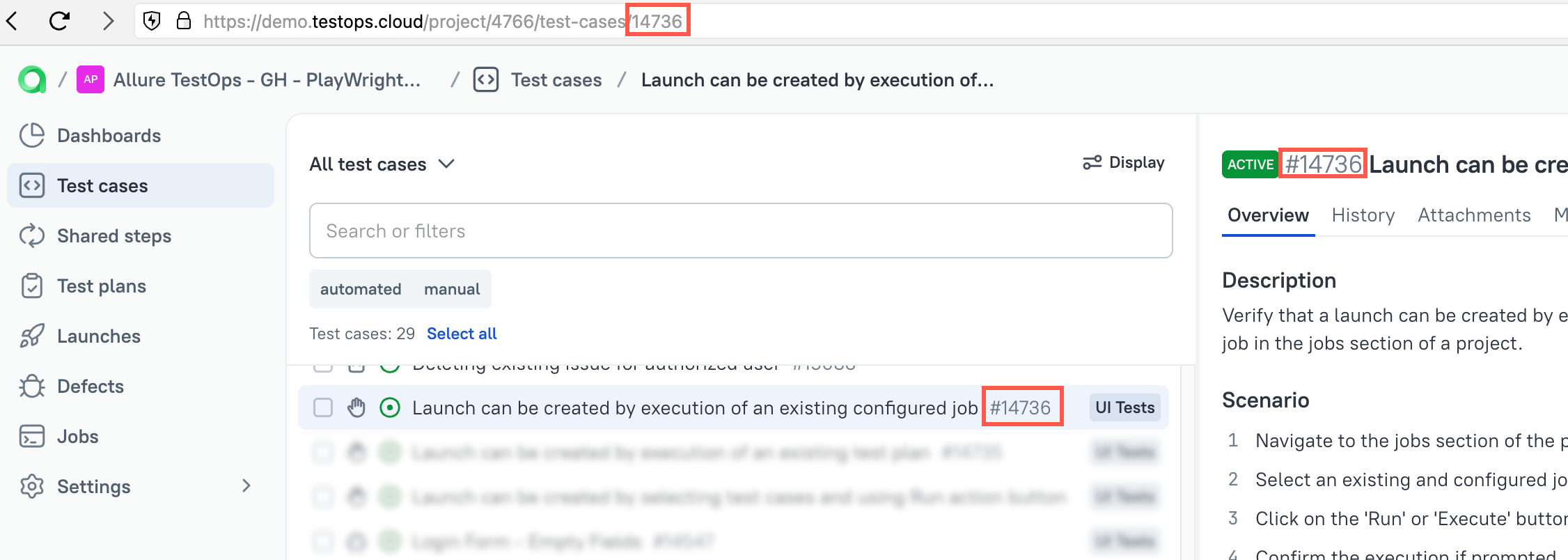
Task: Click the Select all link
Action: [x=462, y=334]
